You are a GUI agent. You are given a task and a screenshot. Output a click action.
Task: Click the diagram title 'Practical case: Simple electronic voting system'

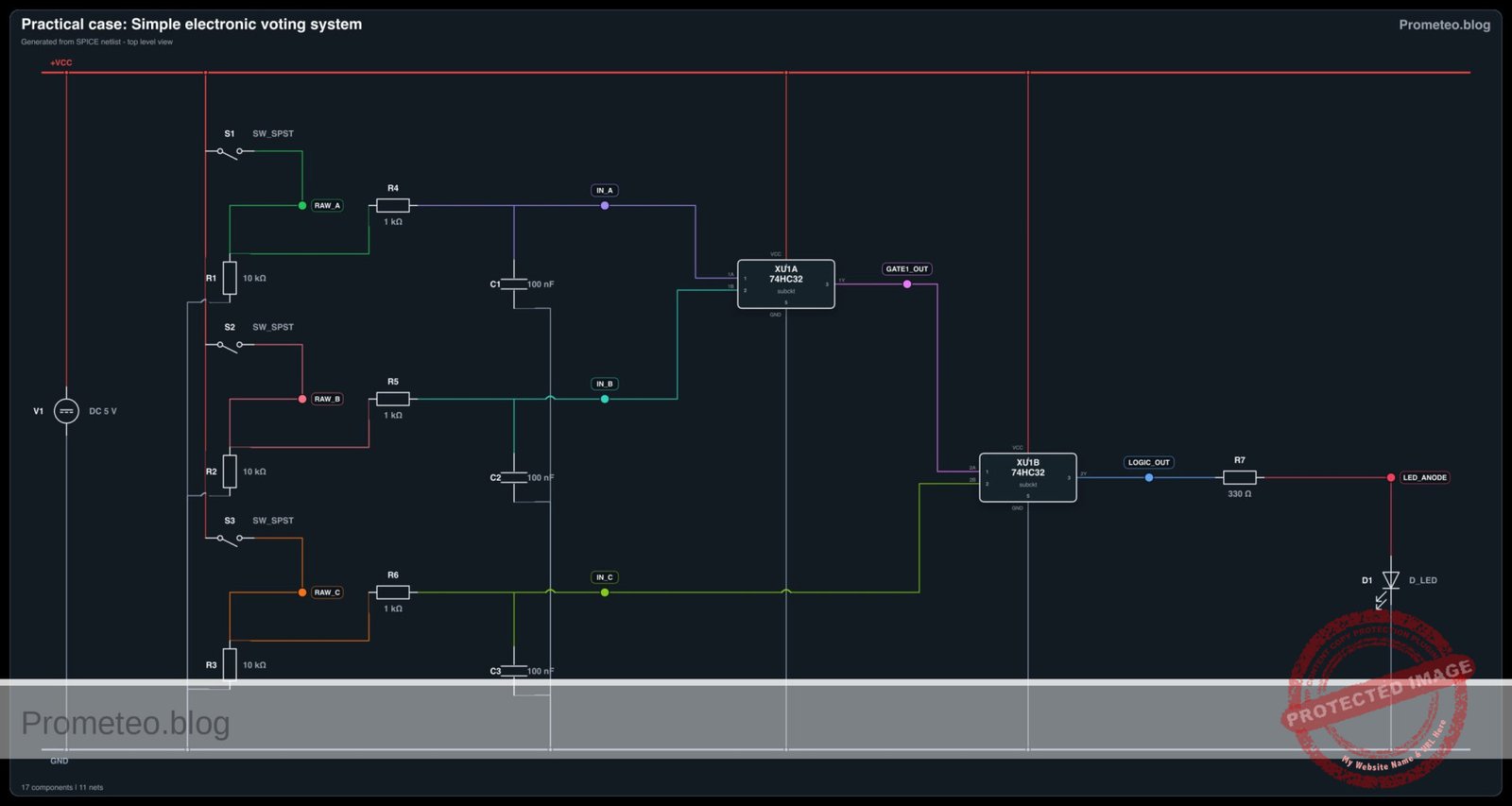click(192, 24)
